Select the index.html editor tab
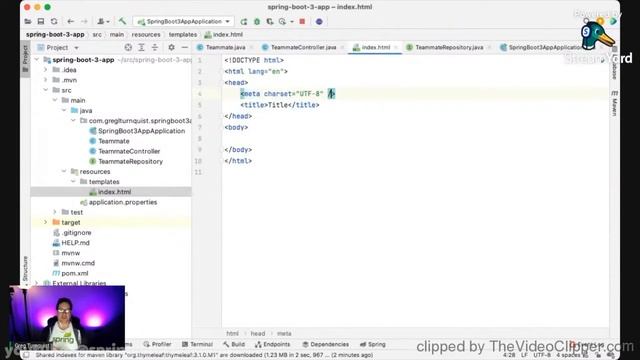This screenshot has height=360, width=640. click(x=376, y=47)
